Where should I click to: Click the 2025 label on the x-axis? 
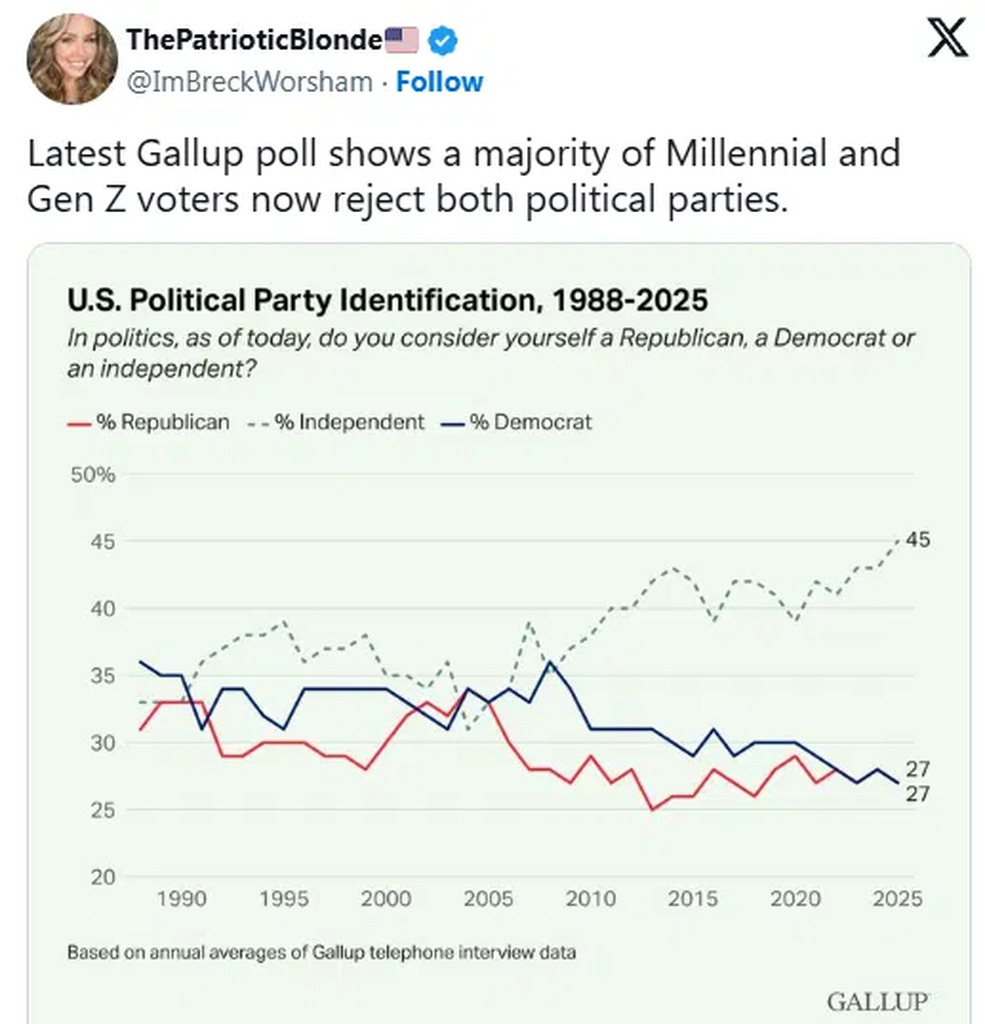(x=897, y=898)
